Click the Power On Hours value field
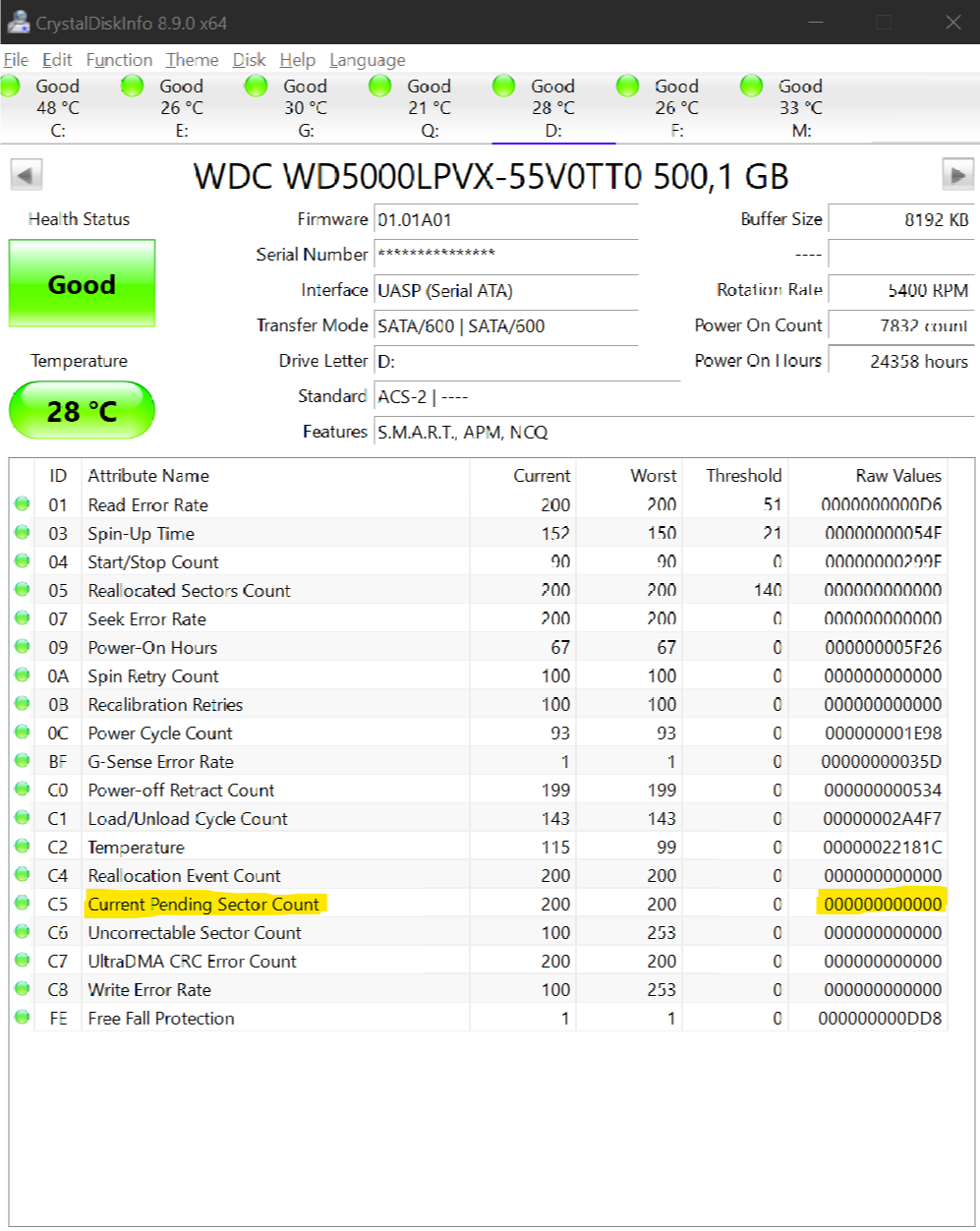Image resolution: width=980 pixels, height=1231 pixels. [900, 361]
